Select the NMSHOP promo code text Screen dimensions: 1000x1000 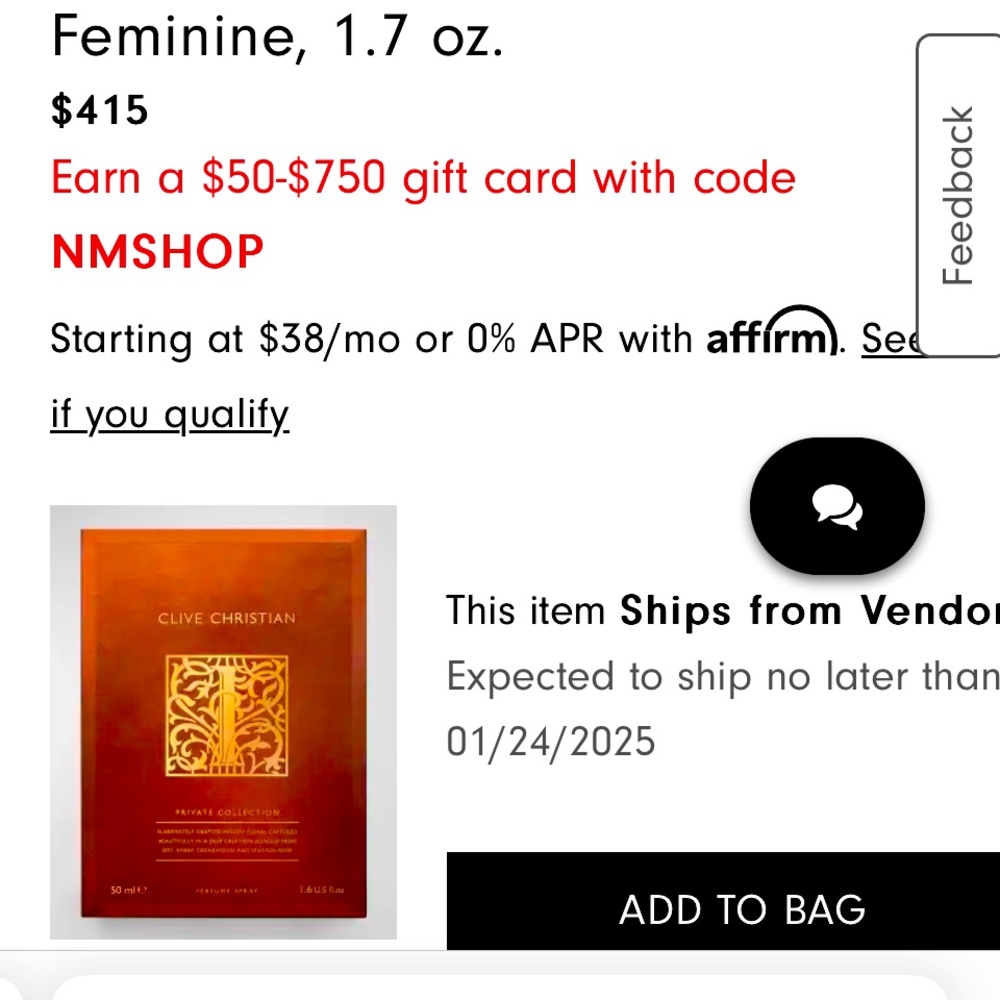coord(157,251)
